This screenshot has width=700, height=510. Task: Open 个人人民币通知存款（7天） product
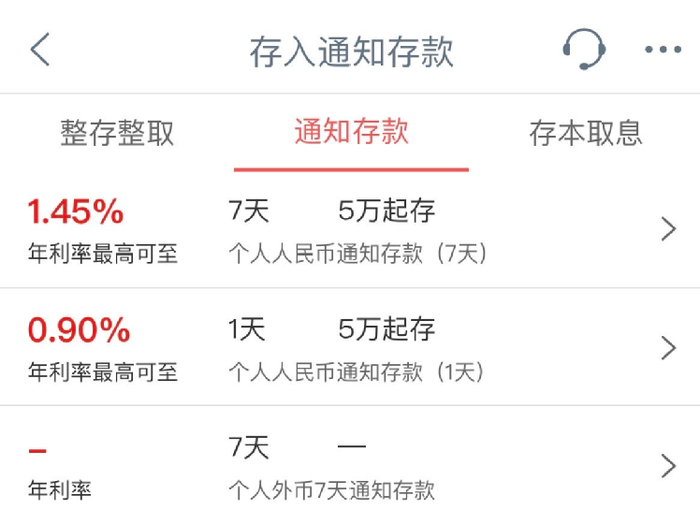[357, 254]
